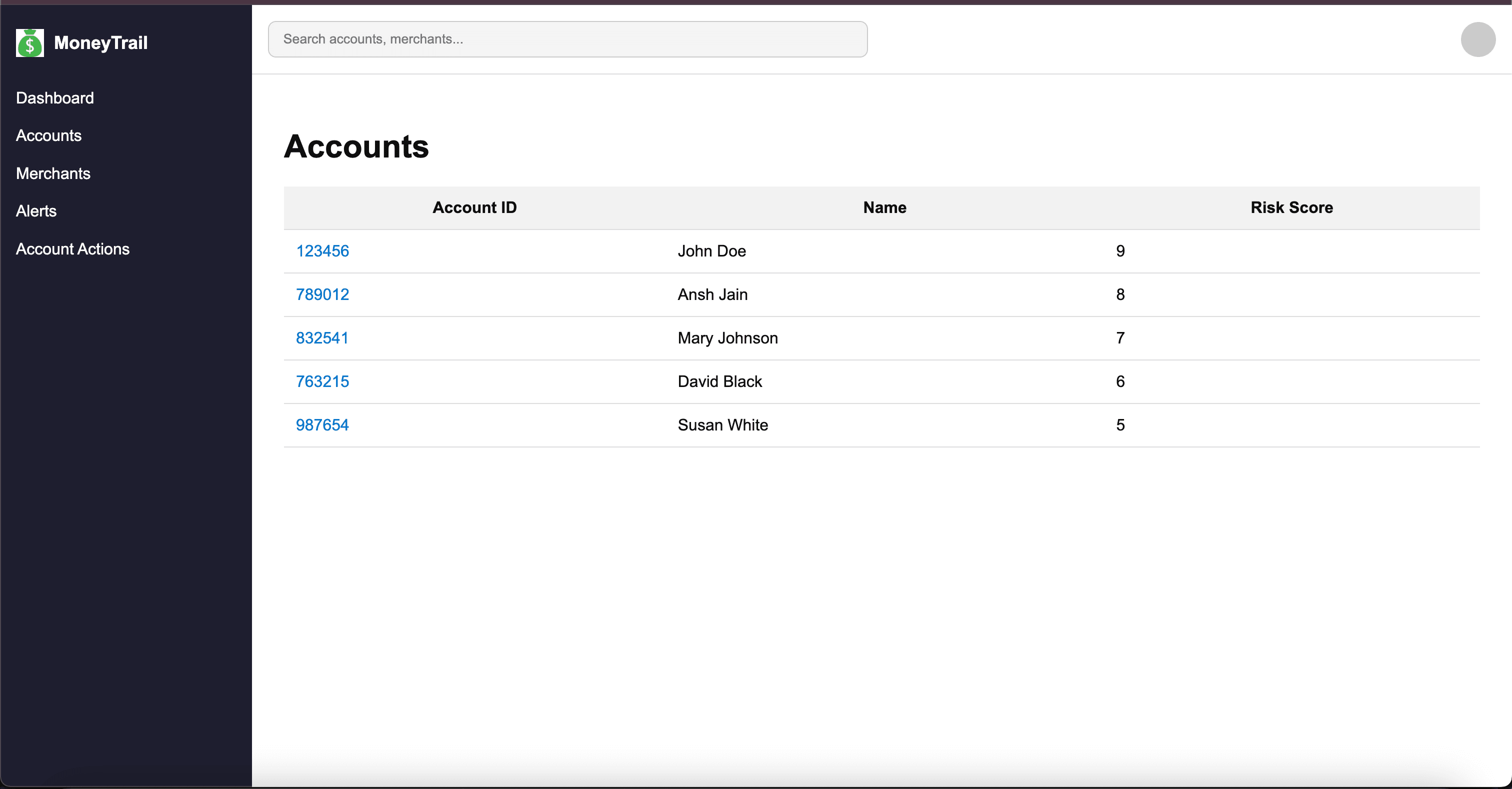This screenshot has width=1512, height=789.
Task: Select Ansh Jain's name in the table
Action: click(x=712, y=294)
